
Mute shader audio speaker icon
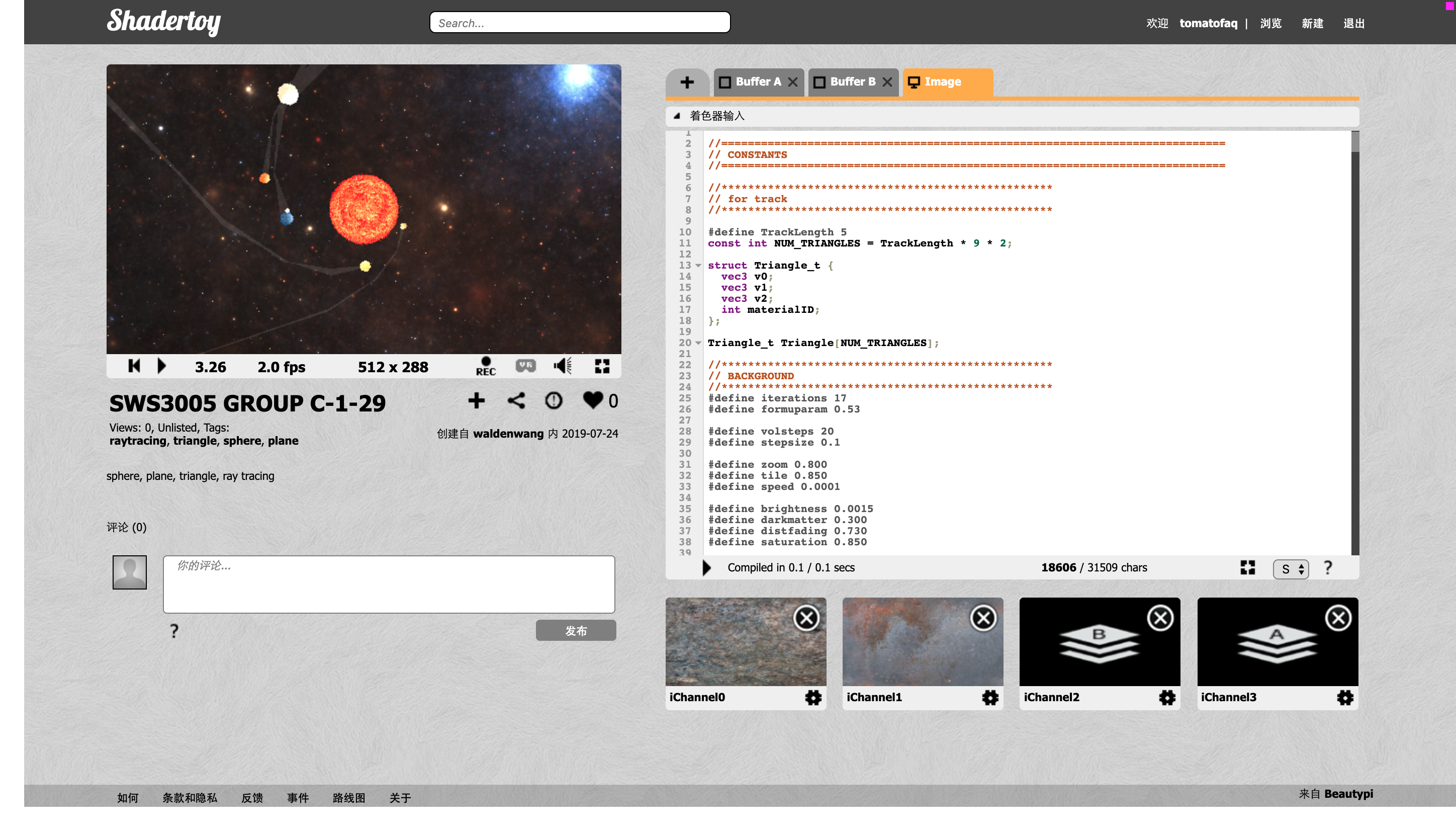(x=562, y=365)
